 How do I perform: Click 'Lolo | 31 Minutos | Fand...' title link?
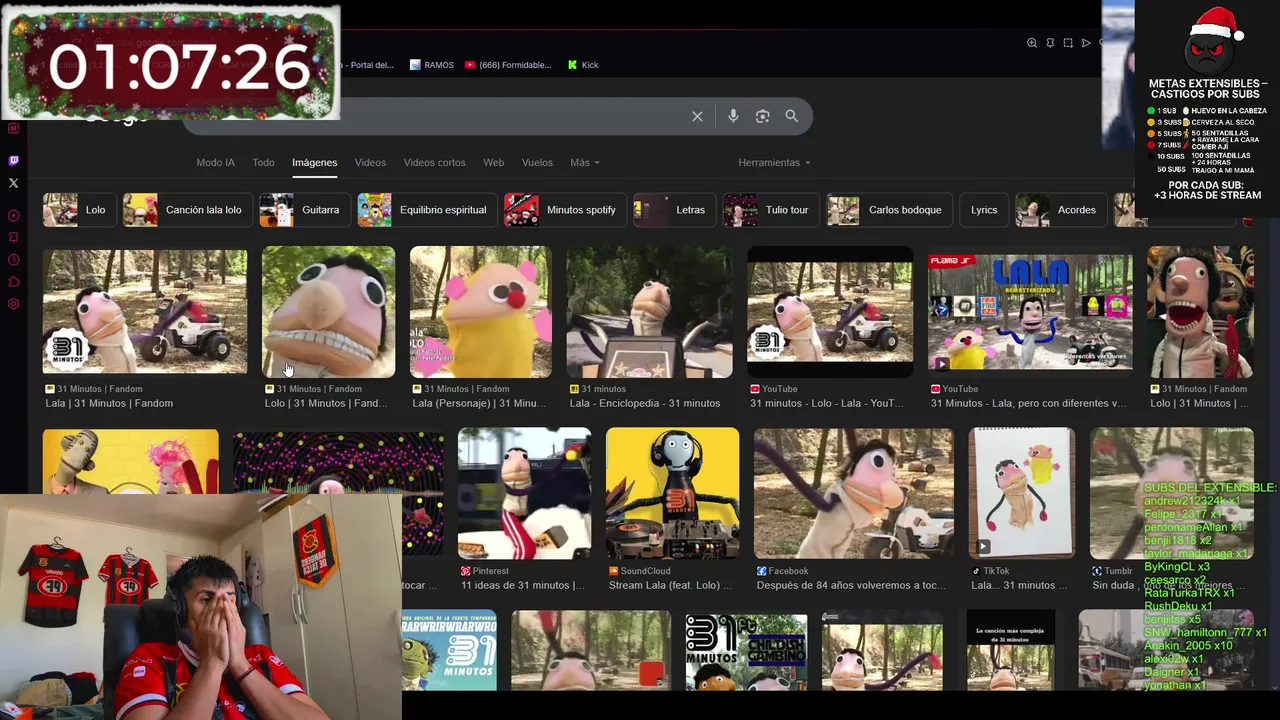tap(326, 403)
